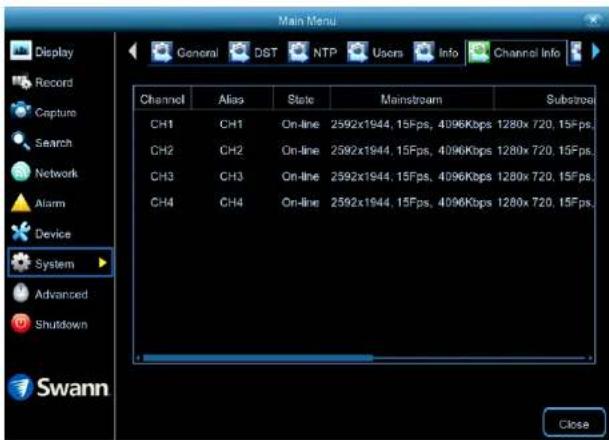Click the State column header
609x440 pixels.
coord(301,99)
